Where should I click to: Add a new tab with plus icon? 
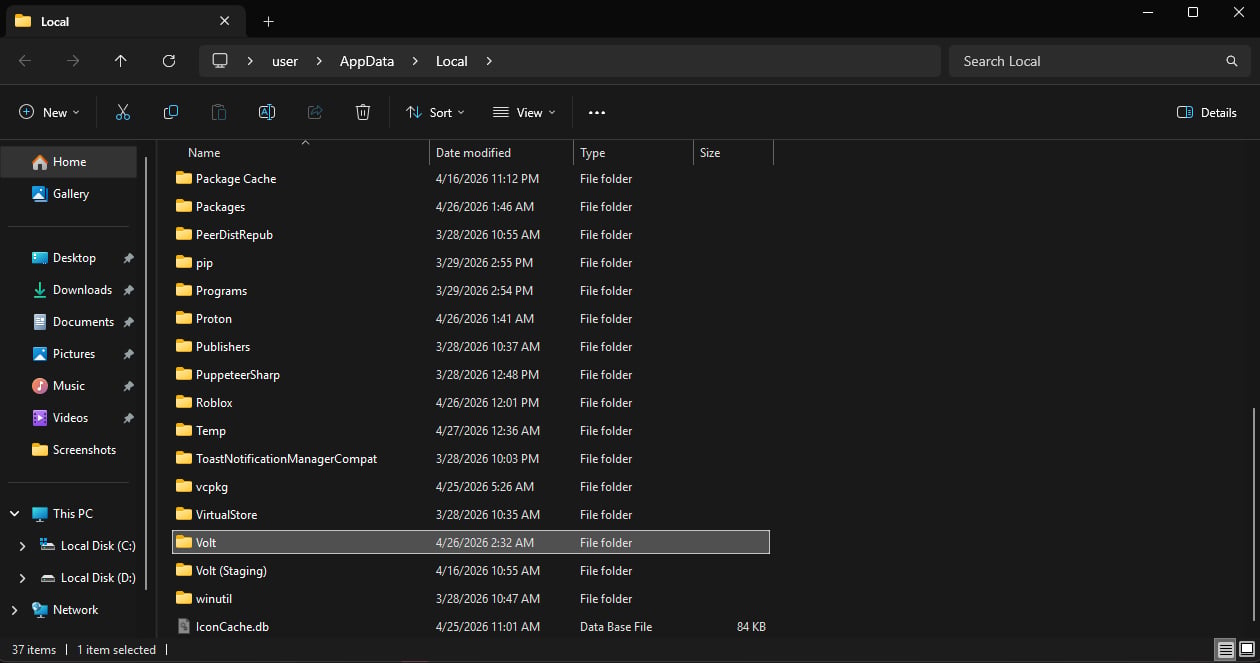[268, 21]
